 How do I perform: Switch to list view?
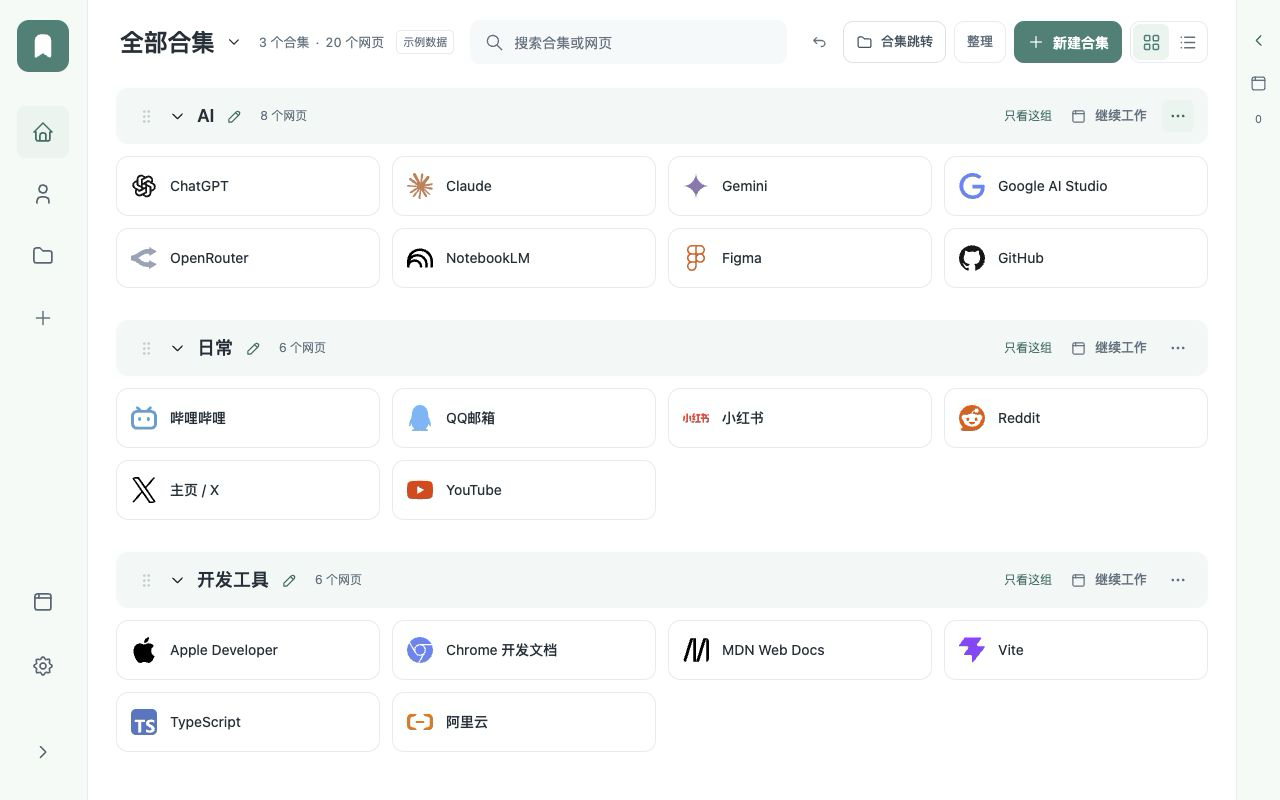coord(1187,42)
